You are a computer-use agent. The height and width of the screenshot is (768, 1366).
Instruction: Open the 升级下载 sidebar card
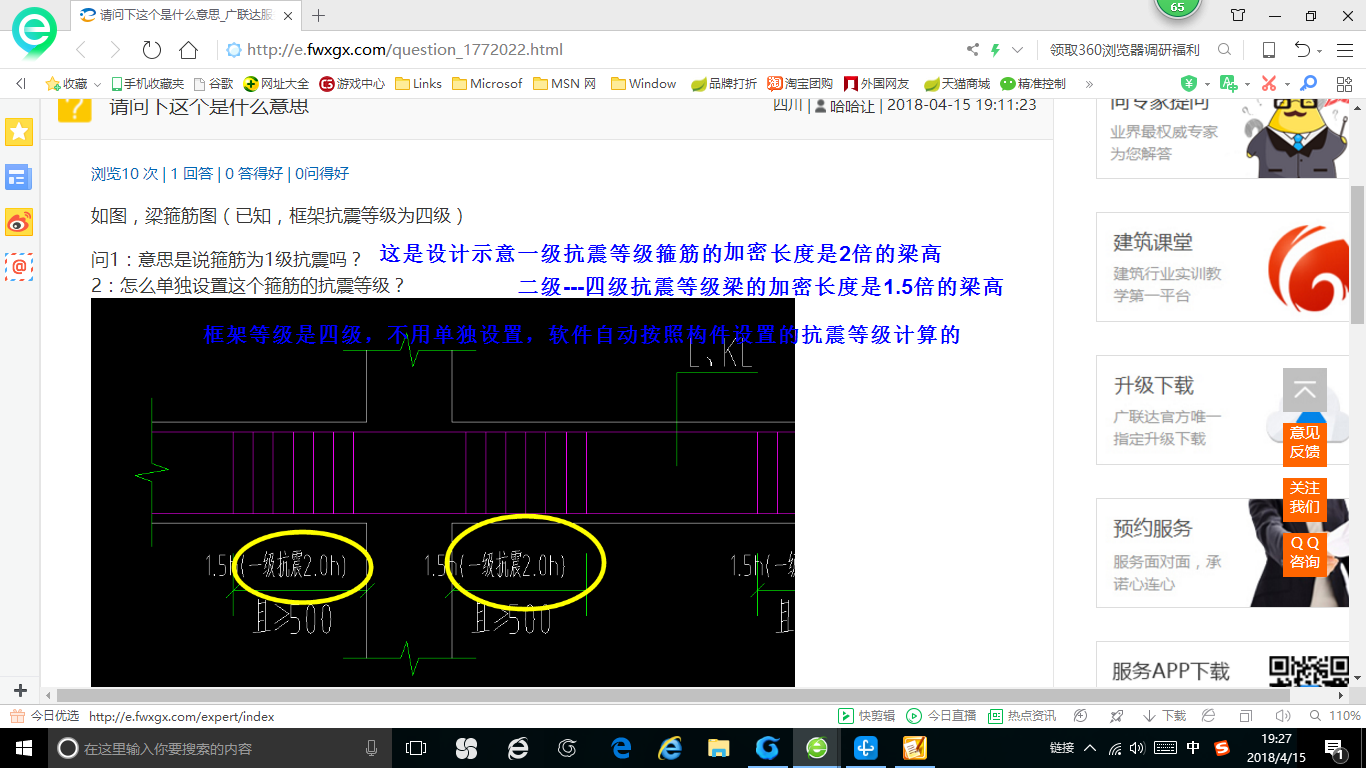(x=1221, y=410)
